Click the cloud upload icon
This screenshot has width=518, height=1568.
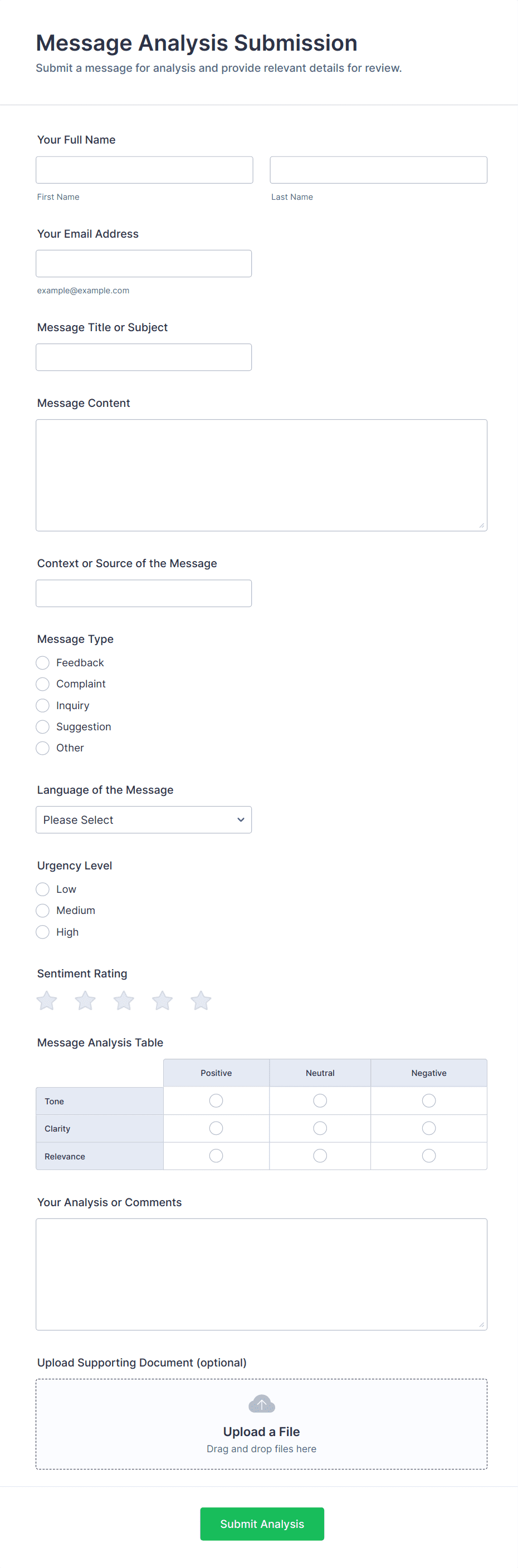pos(261,1404)
